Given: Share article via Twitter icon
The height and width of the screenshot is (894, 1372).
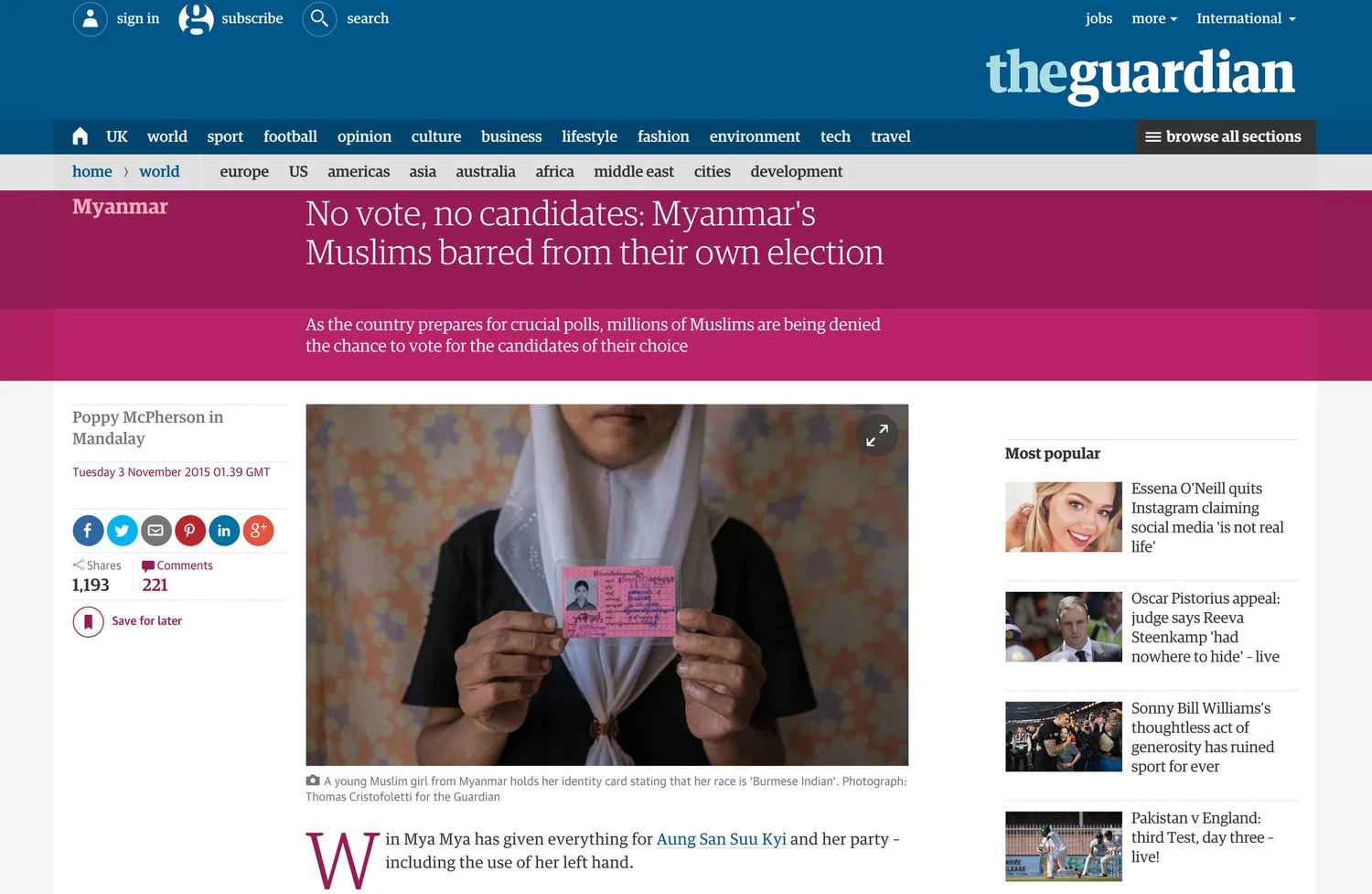Looking at the screenshot, I should pos(122,531).
